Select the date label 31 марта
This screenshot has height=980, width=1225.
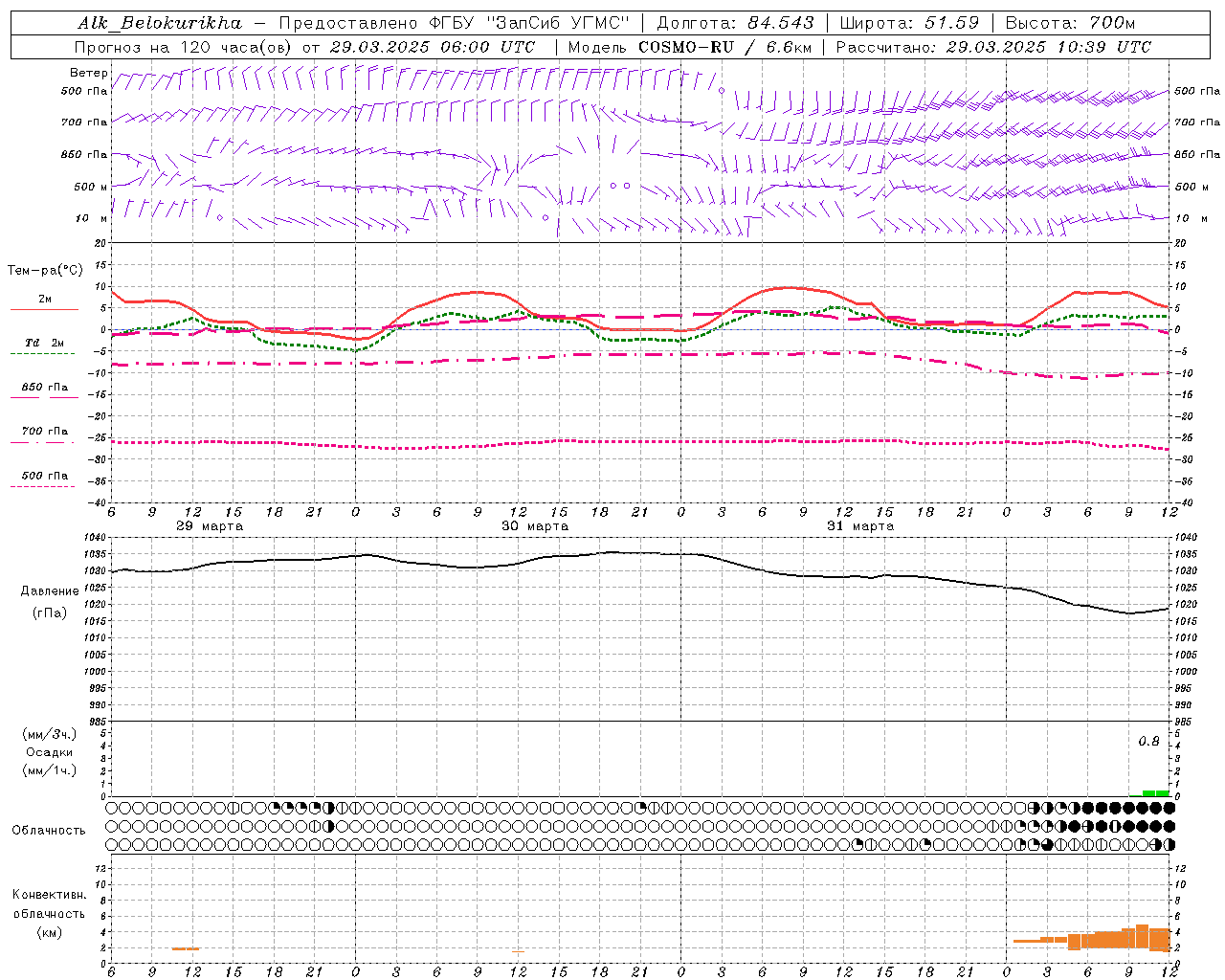pos(860,526)
